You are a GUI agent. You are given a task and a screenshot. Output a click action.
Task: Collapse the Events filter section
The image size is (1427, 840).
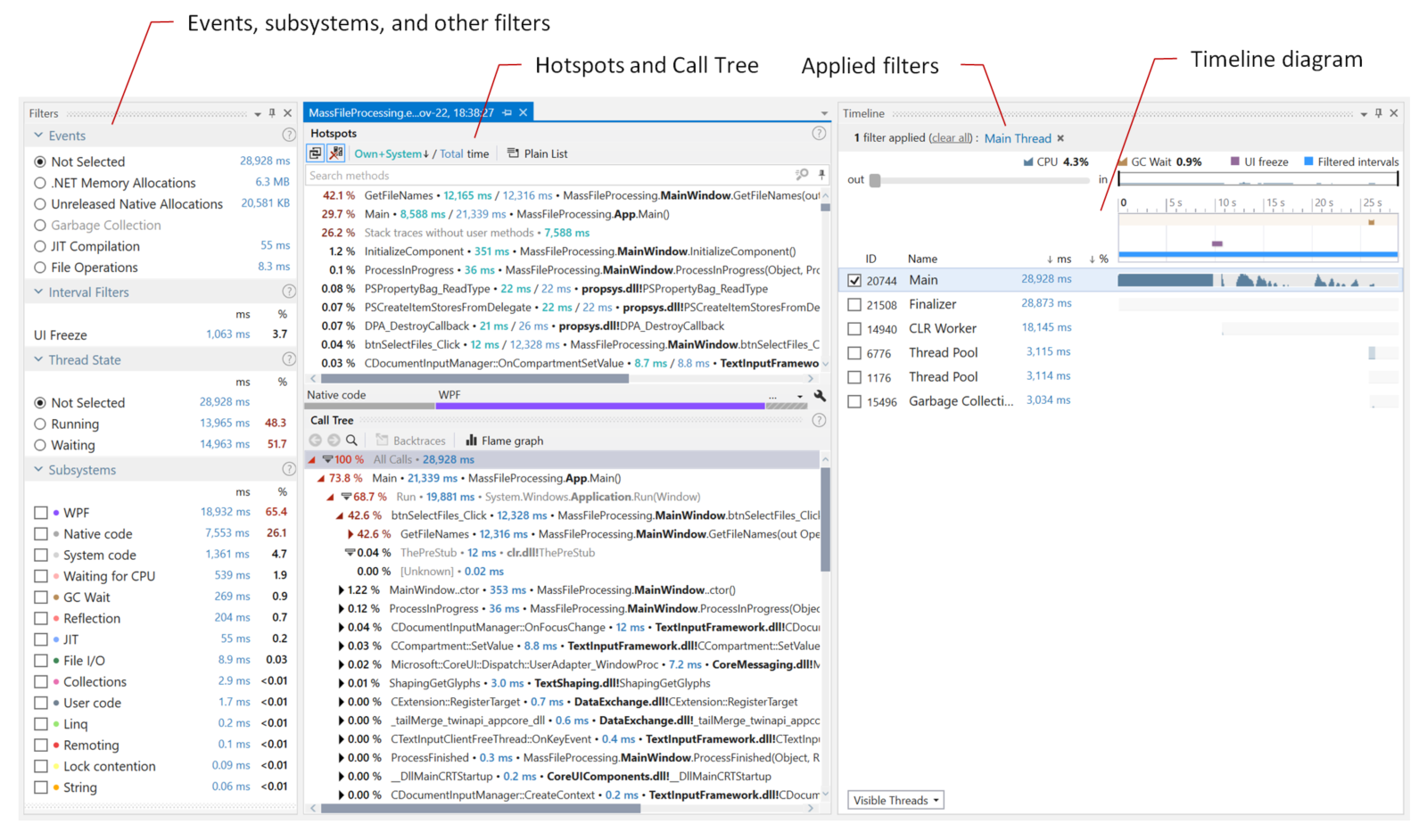(x=38, y=135)
